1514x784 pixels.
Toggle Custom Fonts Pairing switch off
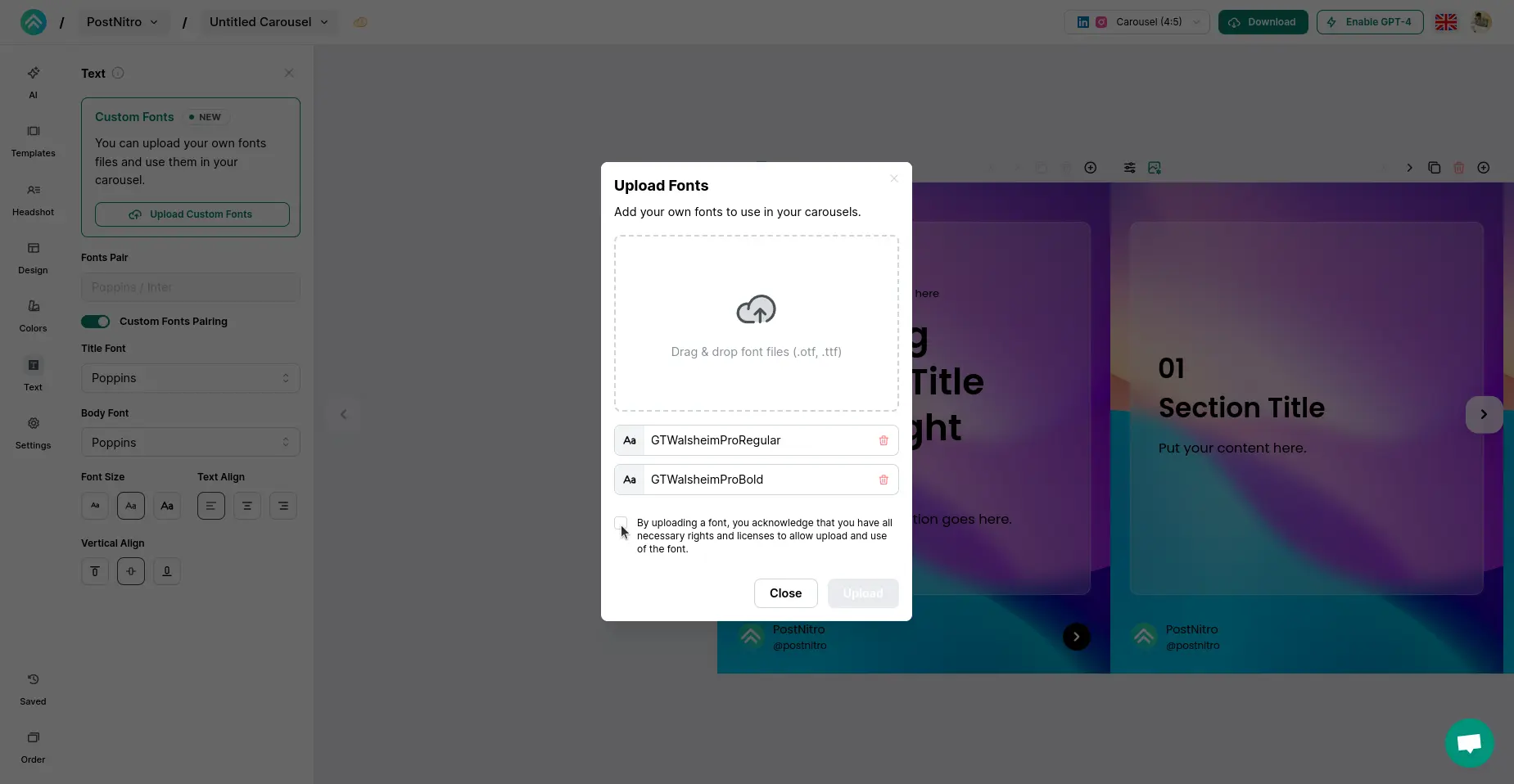95,322
